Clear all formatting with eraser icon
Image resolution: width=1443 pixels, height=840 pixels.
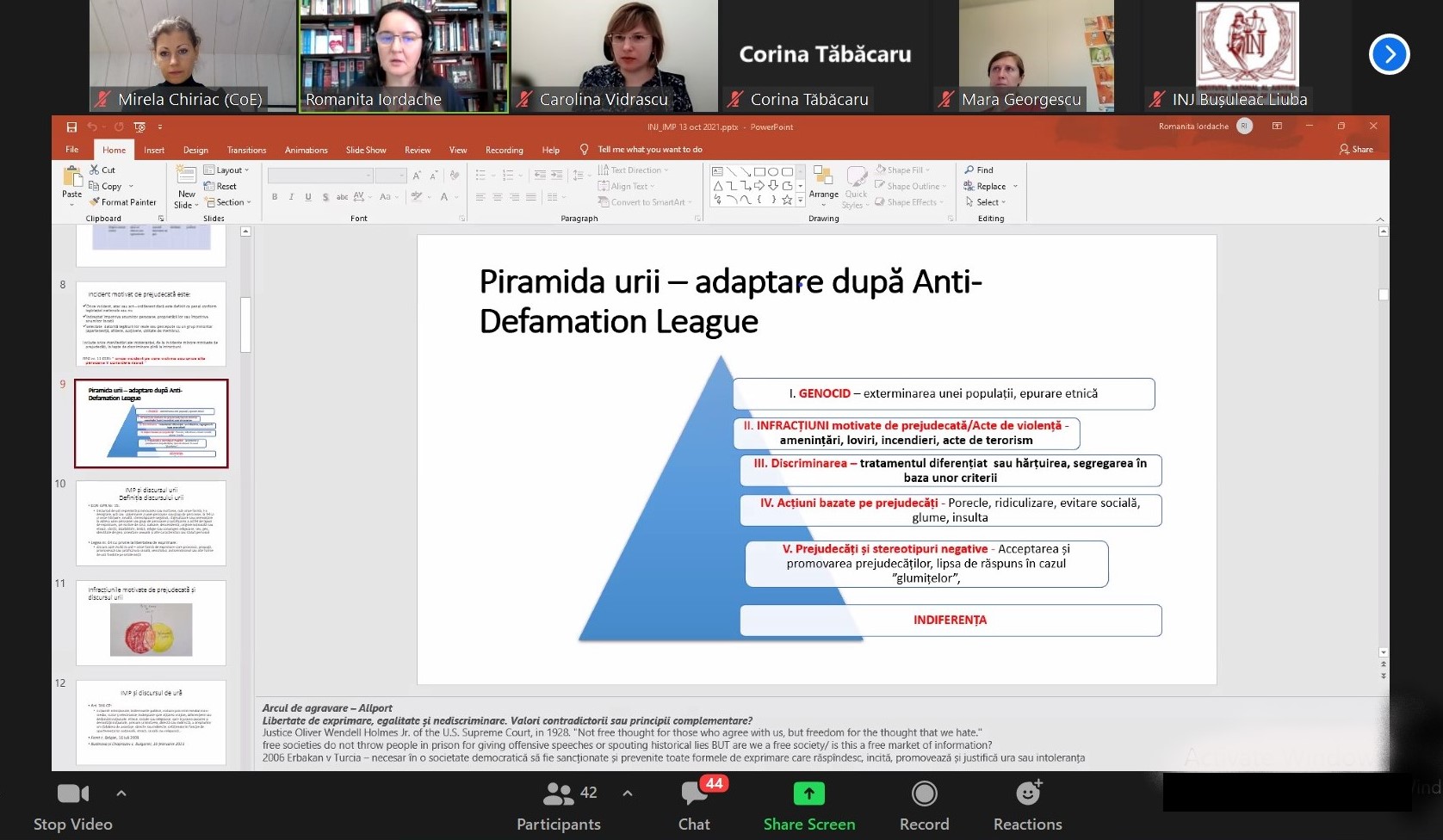click(x=455, y=176)
